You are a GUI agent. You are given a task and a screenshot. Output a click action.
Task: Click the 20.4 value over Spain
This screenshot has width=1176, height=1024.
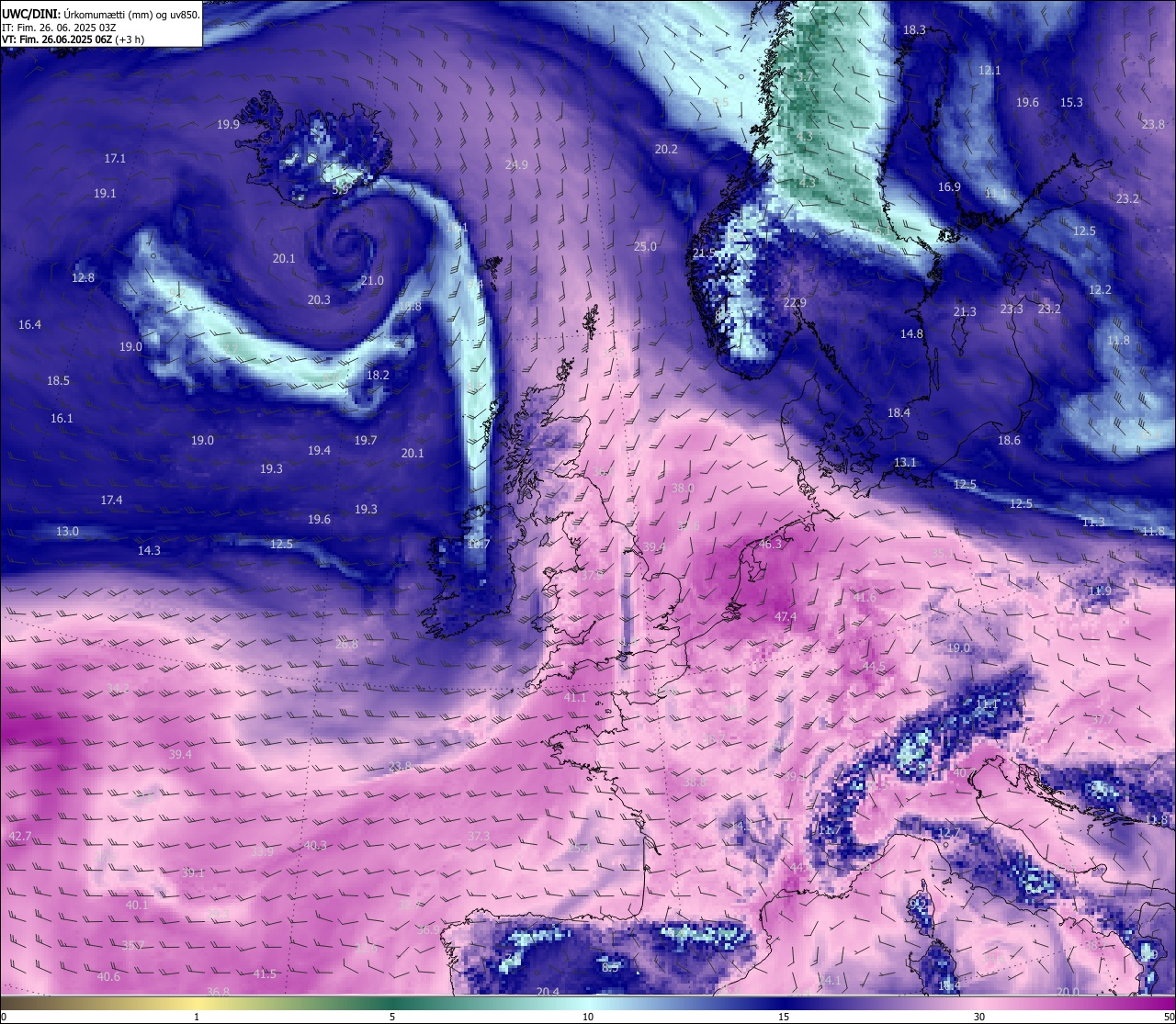pos(548,992)
